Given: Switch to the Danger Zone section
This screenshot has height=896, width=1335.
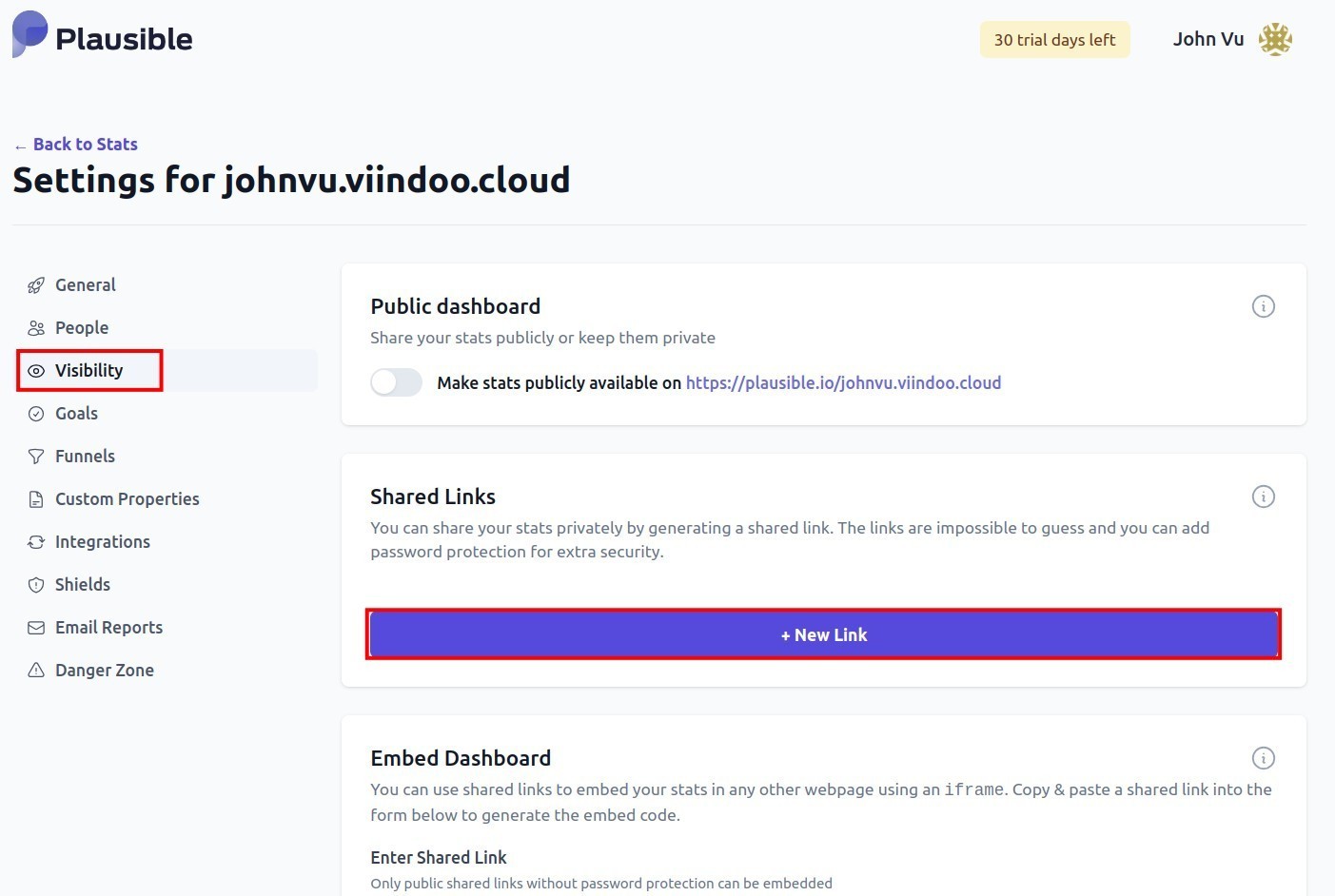Looking at the screenshot, I should (x=105, y=670).
